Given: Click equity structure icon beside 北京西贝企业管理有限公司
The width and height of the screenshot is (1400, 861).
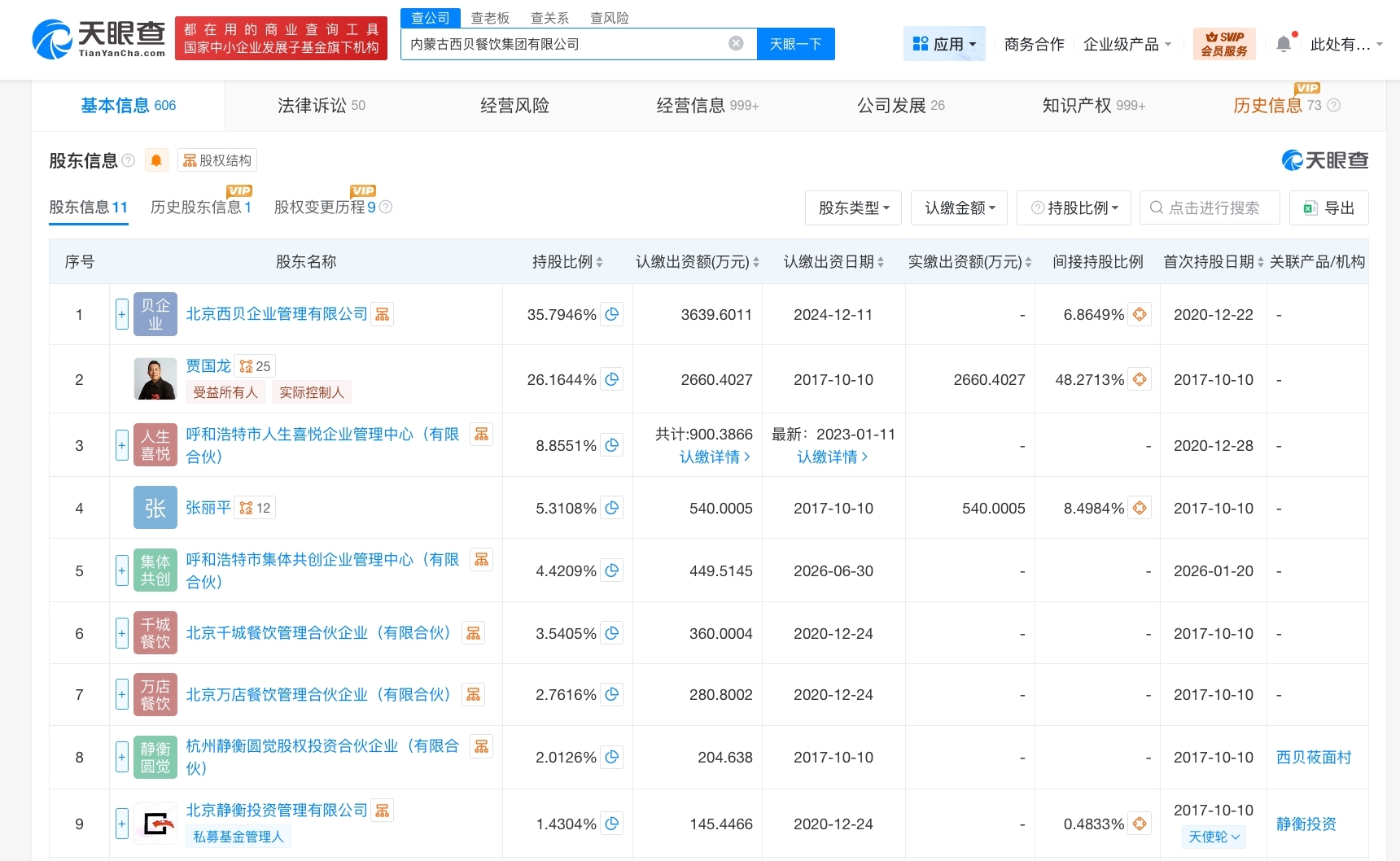Looking at the screenshot, I should click(x=383, y=314).
